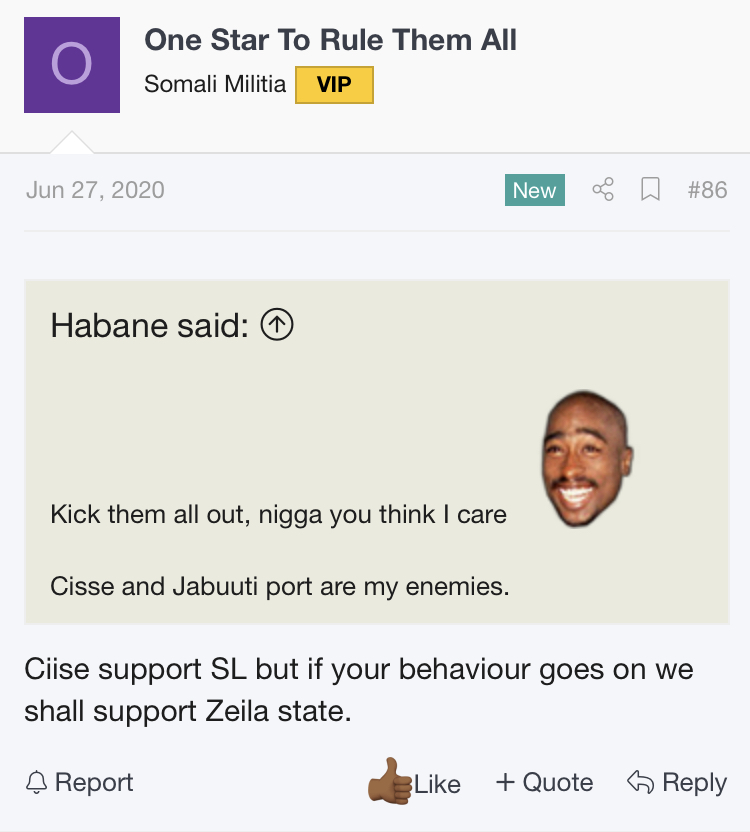Open the Jun 27, 2020 post timestamp
750x832 pixels.
pyautogui.click(x=95, y=190)
